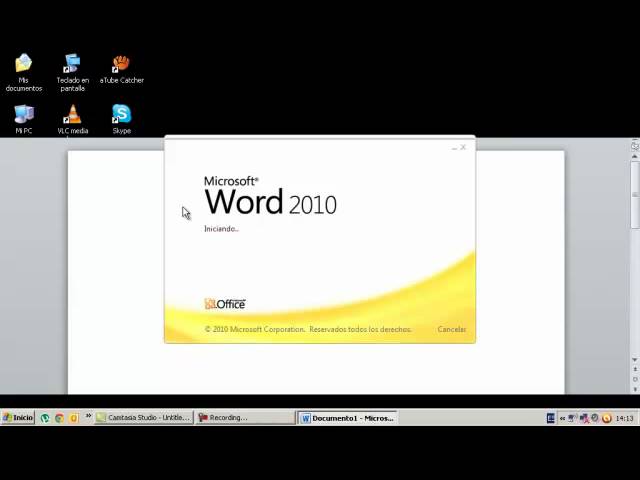Select the Skype desktop shortcut

[122, 119]
